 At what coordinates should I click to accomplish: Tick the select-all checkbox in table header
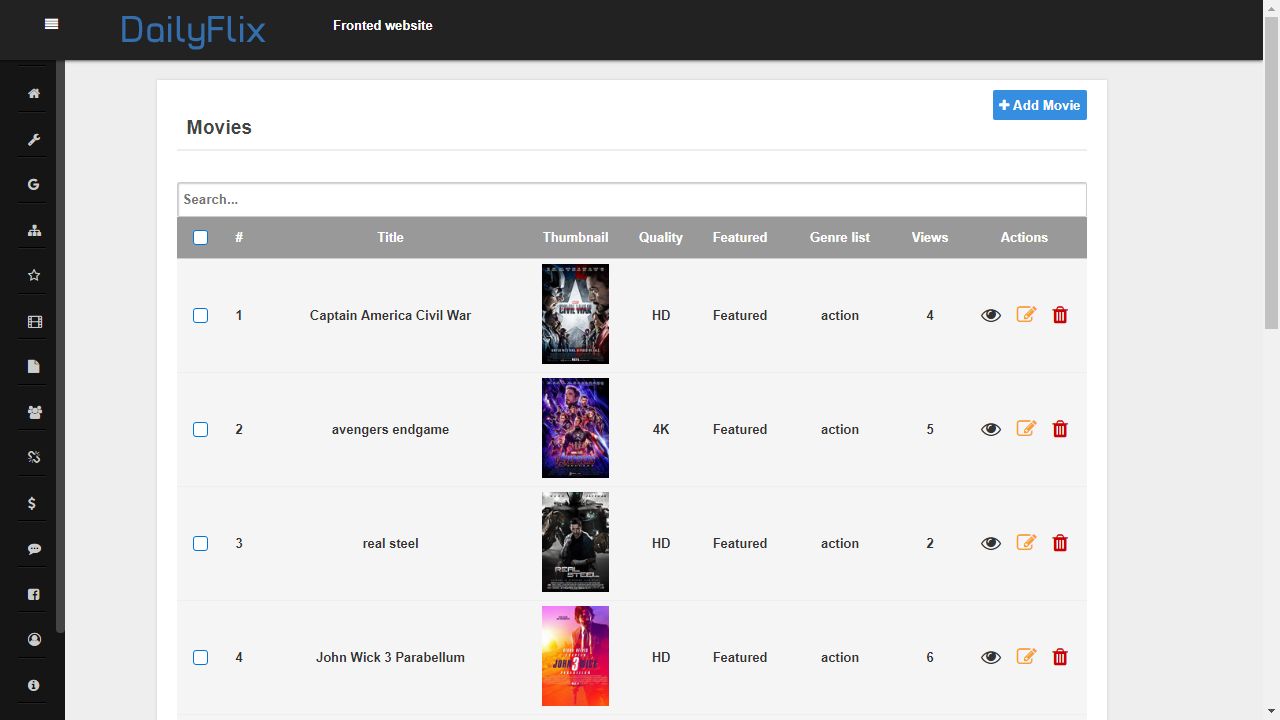[x=200, y=238]
